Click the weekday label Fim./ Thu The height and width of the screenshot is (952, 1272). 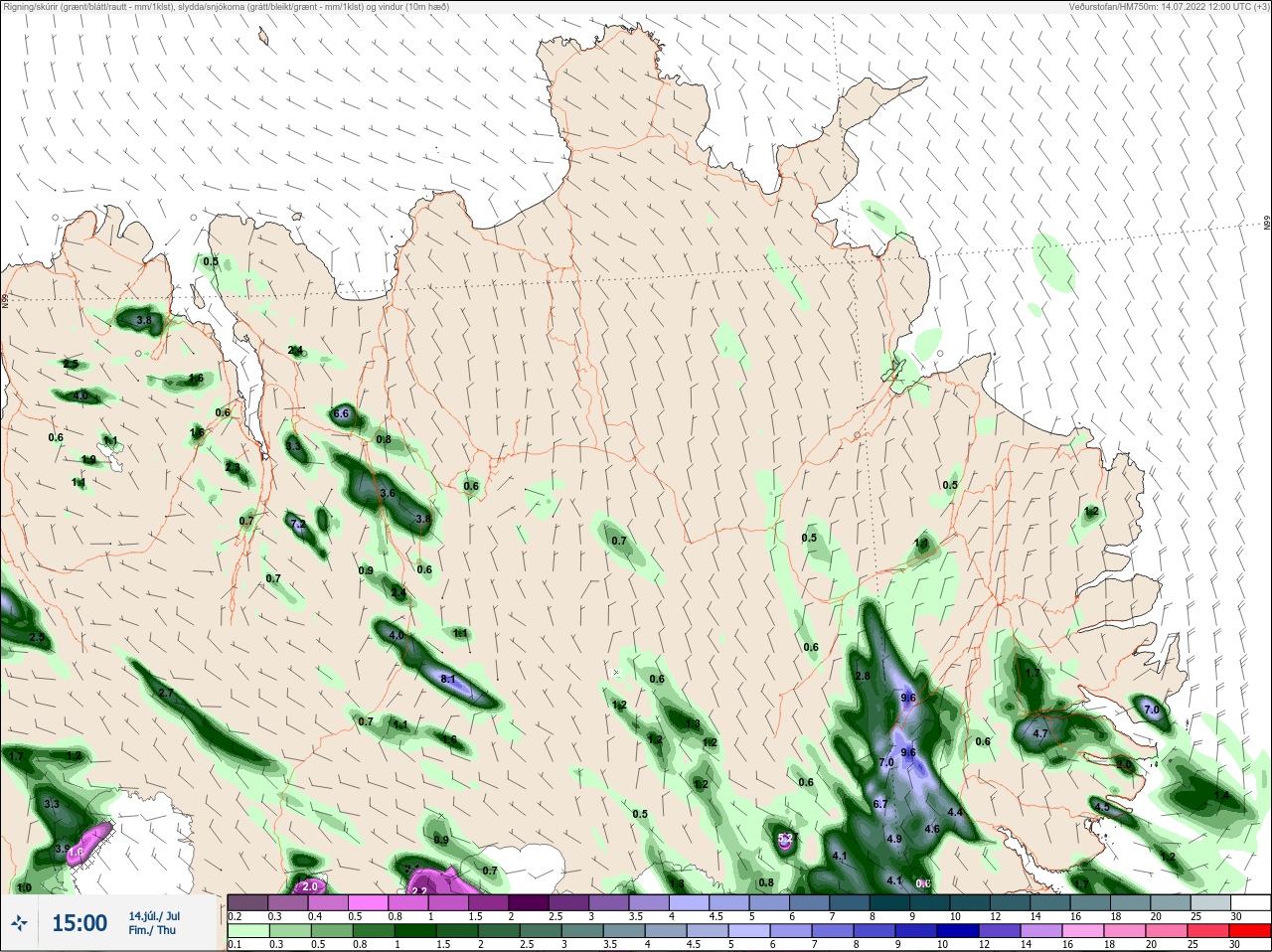[x=152, y=930]
